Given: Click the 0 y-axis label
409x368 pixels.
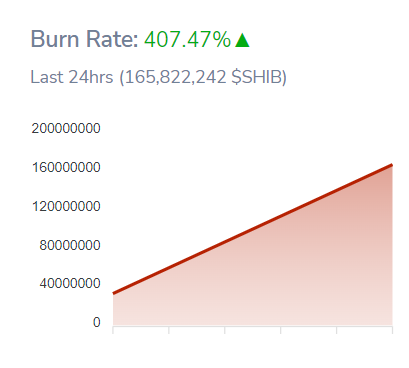Looking at the screenshot, I should 97,322.
